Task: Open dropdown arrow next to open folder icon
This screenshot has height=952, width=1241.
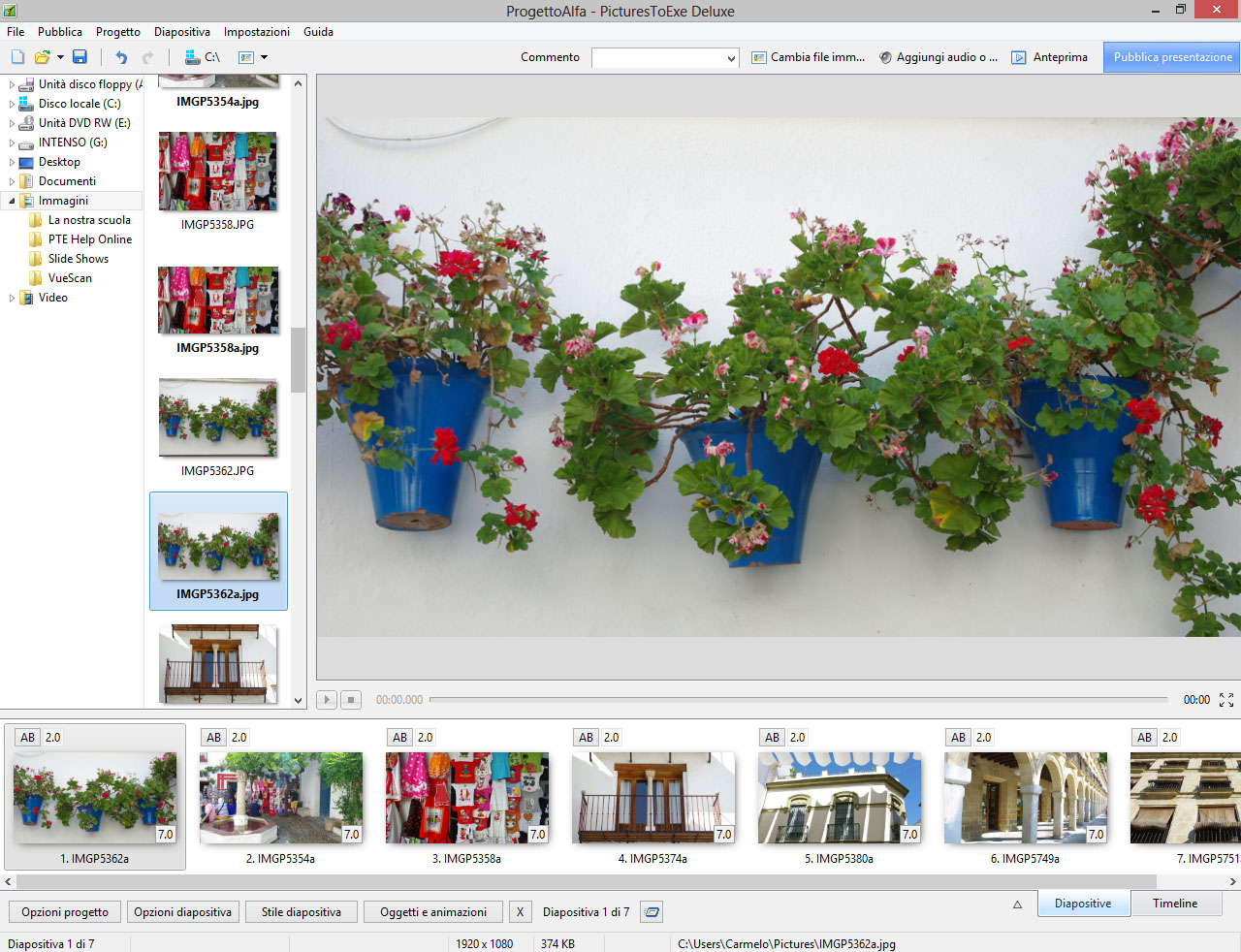Action: coord(60,57)
